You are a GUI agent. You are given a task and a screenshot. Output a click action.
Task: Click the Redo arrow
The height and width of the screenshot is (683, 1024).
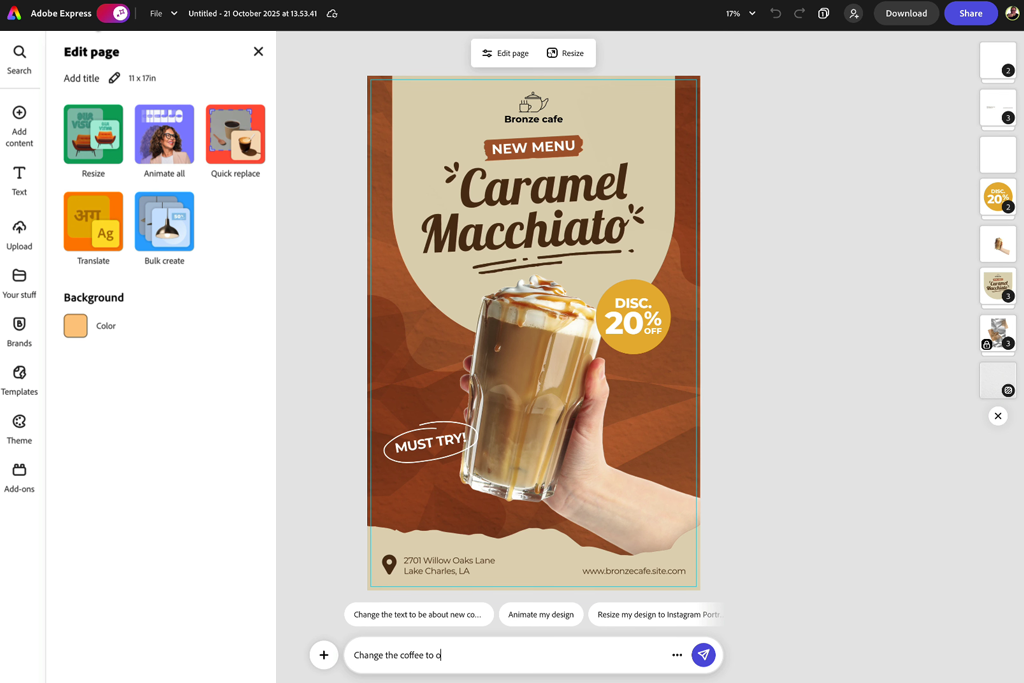click(799, 13)
